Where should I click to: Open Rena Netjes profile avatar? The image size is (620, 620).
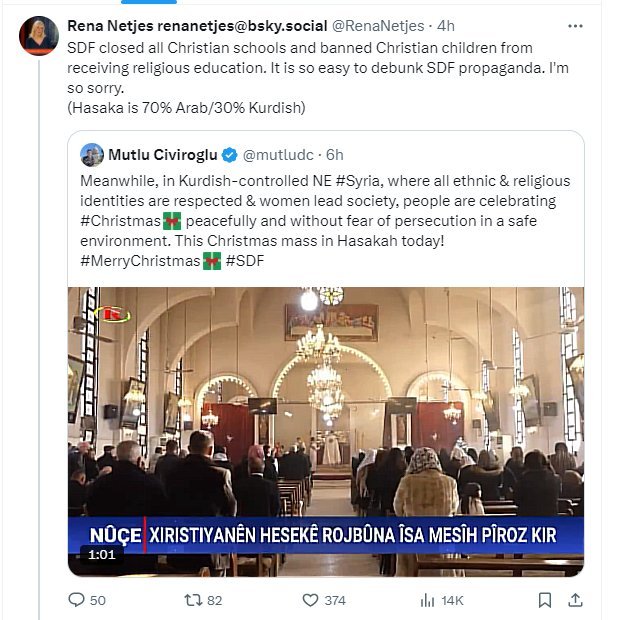pyautogui.click(x=38, y=36)
